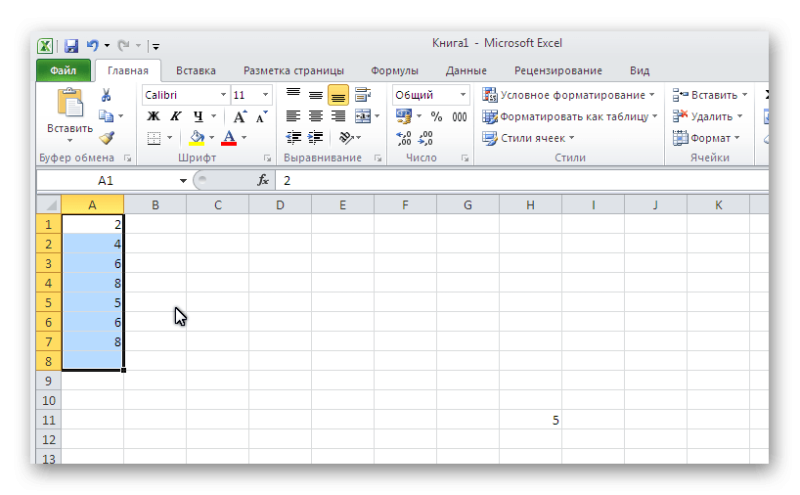This screenshot has width=800, height=495.
Task: Click the fx insert function button
Action: (x=263, y=180)
